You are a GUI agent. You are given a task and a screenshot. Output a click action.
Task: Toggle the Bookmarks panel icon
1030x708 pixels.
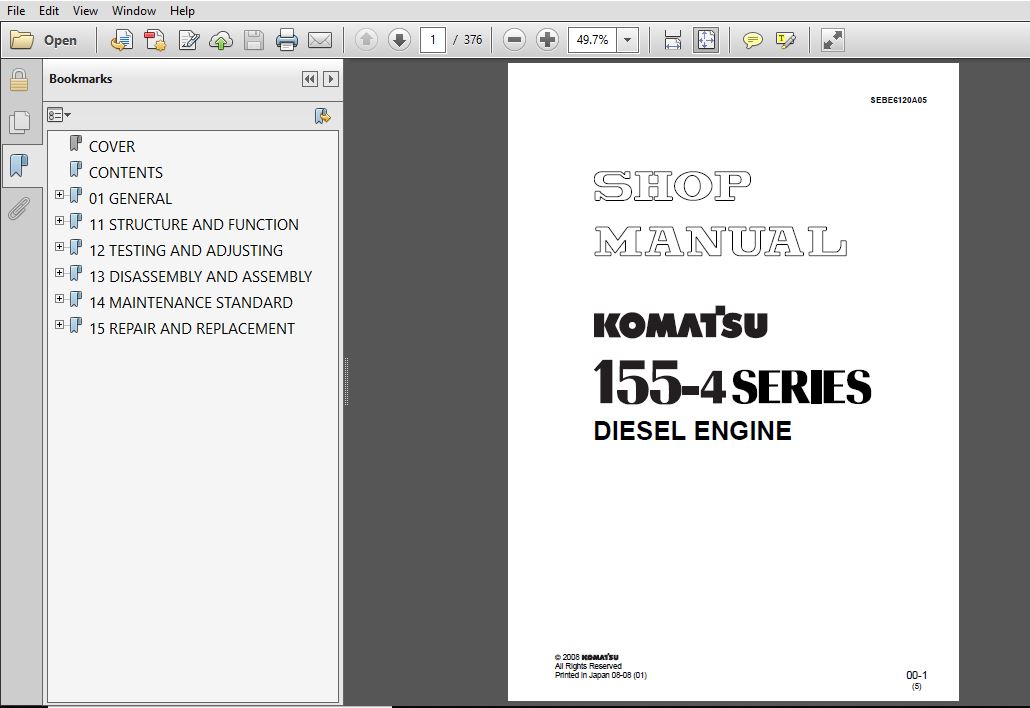coord(19,166)
